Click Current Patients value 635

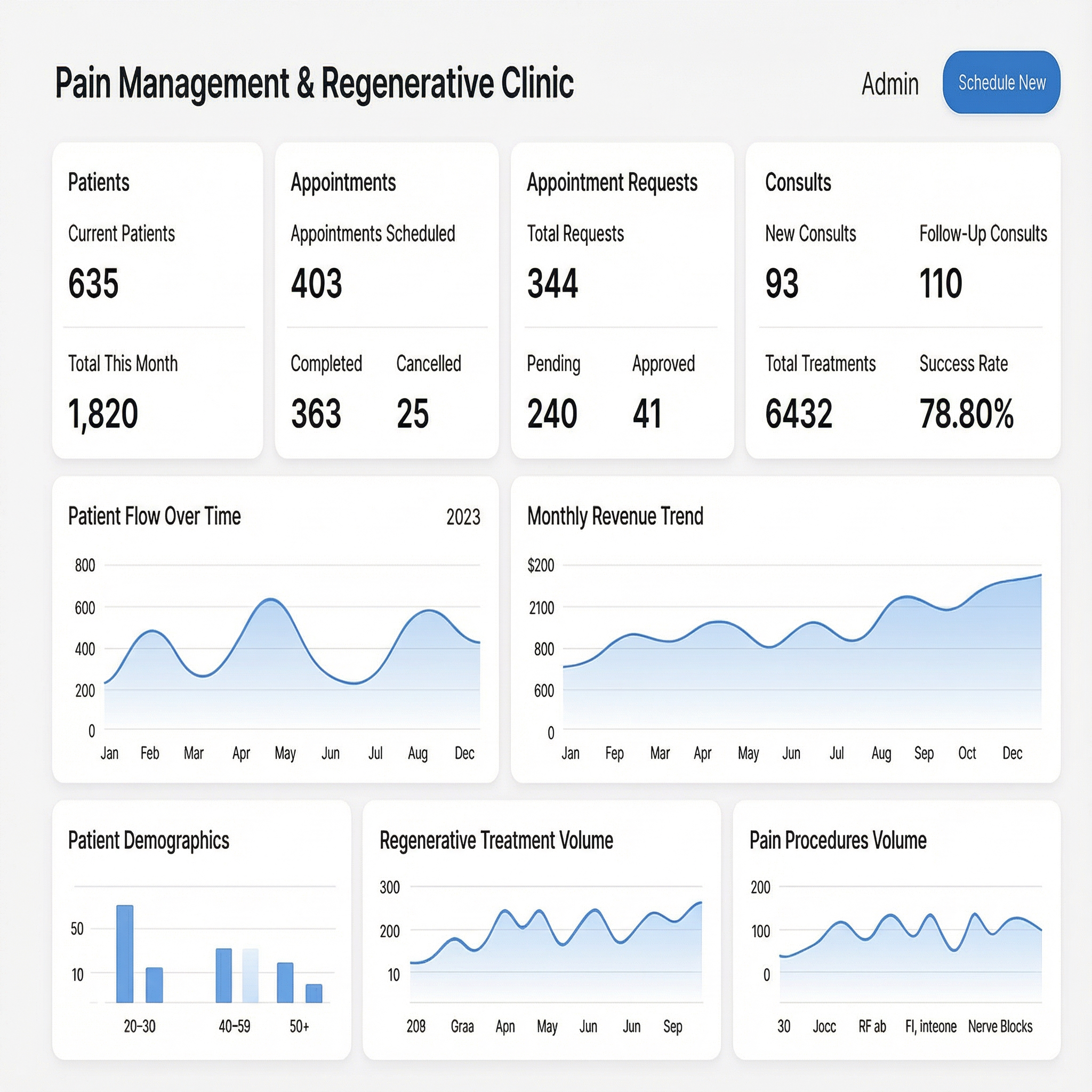(93, 283)
